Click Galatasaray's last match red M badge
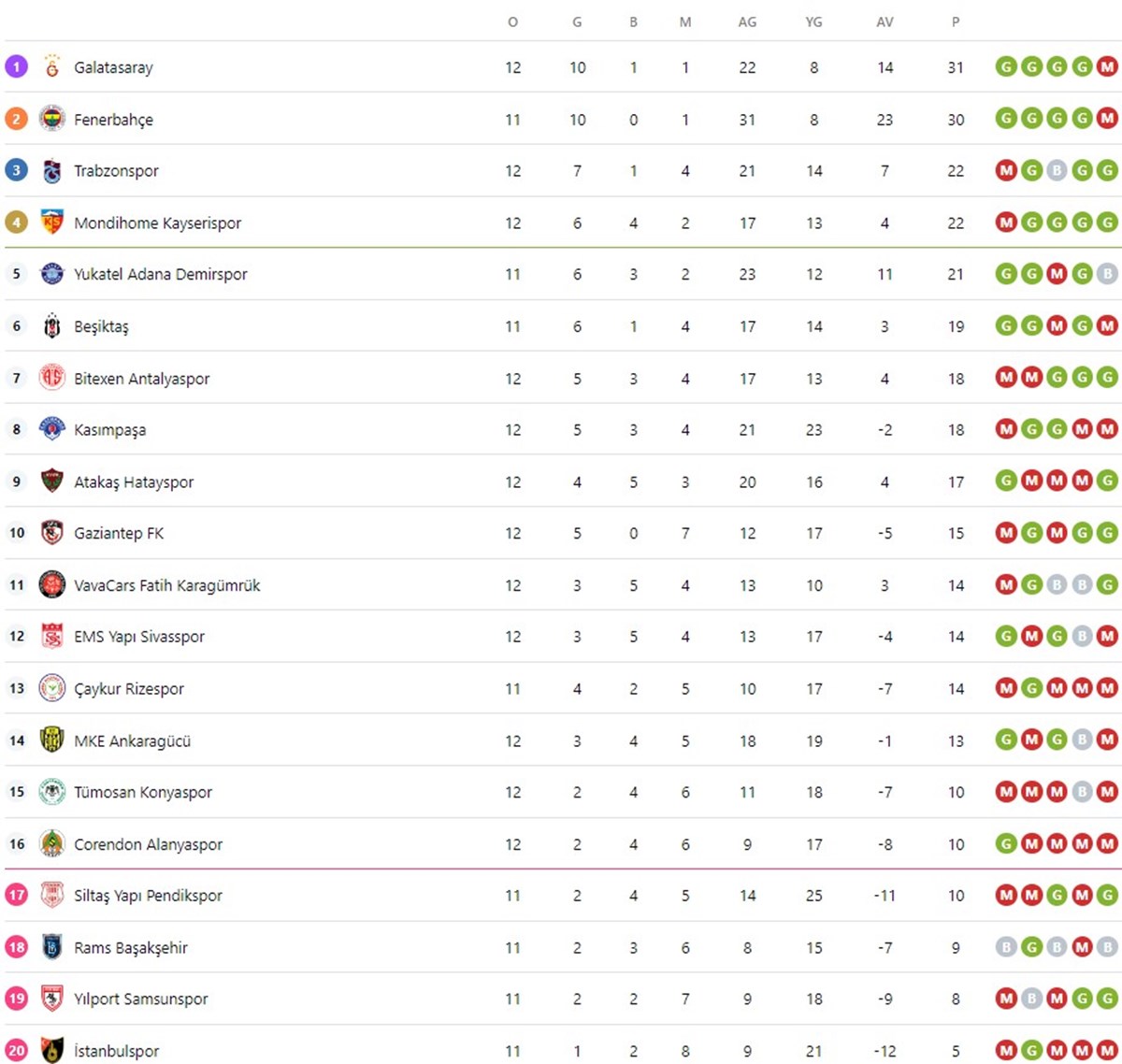This screenshot has height=1064, width=1122. (x=1107, y=66)
